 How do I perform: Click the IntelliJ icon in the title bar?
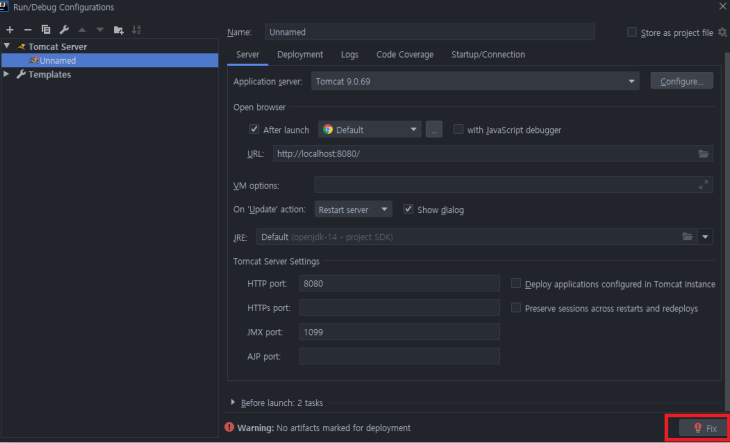(4, 7)
